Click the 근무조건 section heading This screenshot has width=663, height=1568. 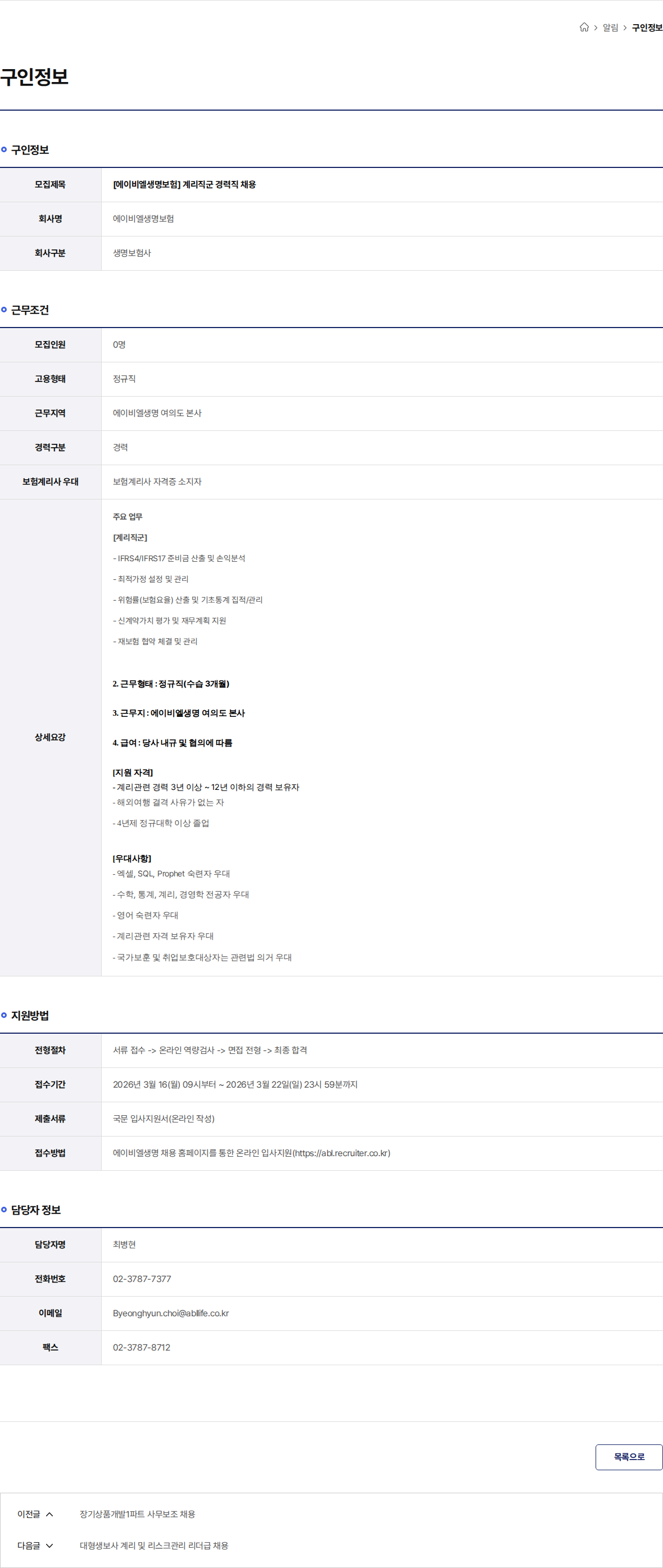tap(30, 310)
